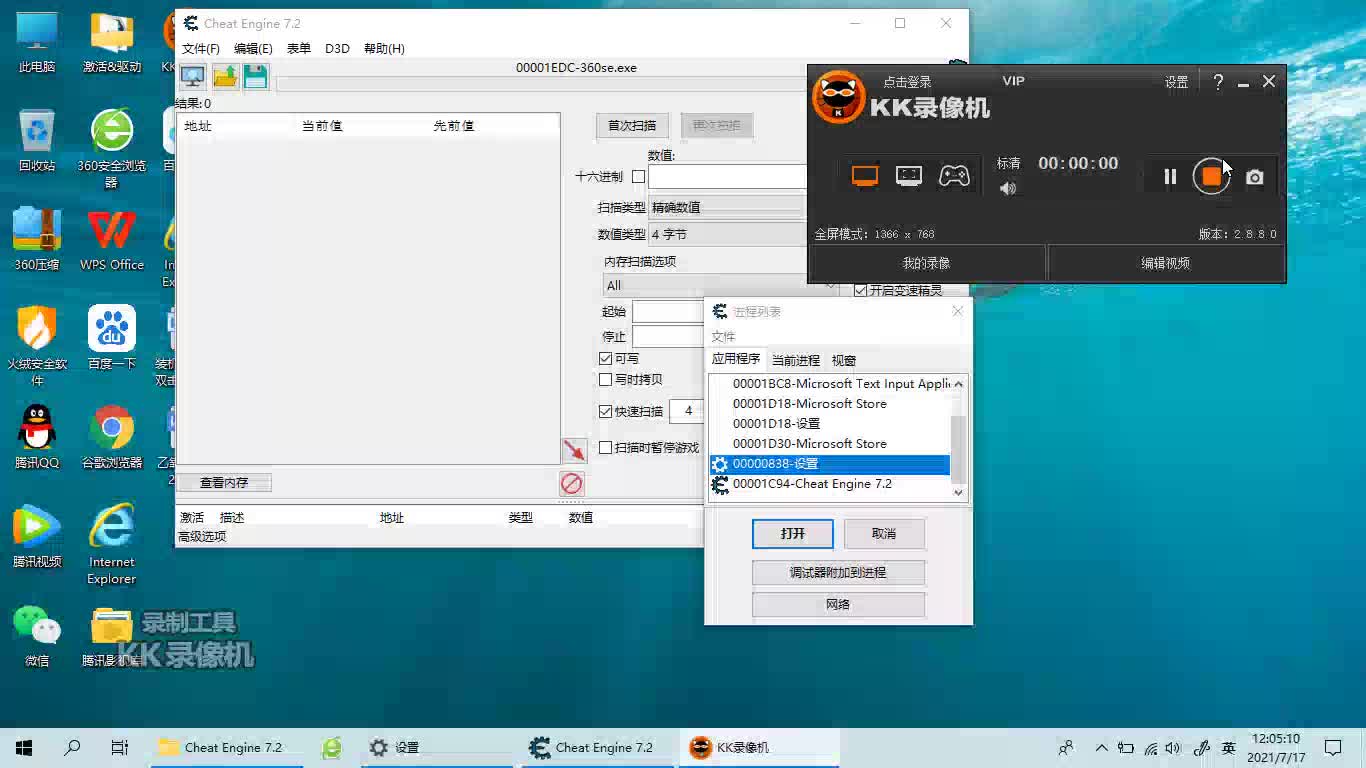Switch to 应用程序 tab in process list
The image size is (1366, 768).
(x=736, y=359)
